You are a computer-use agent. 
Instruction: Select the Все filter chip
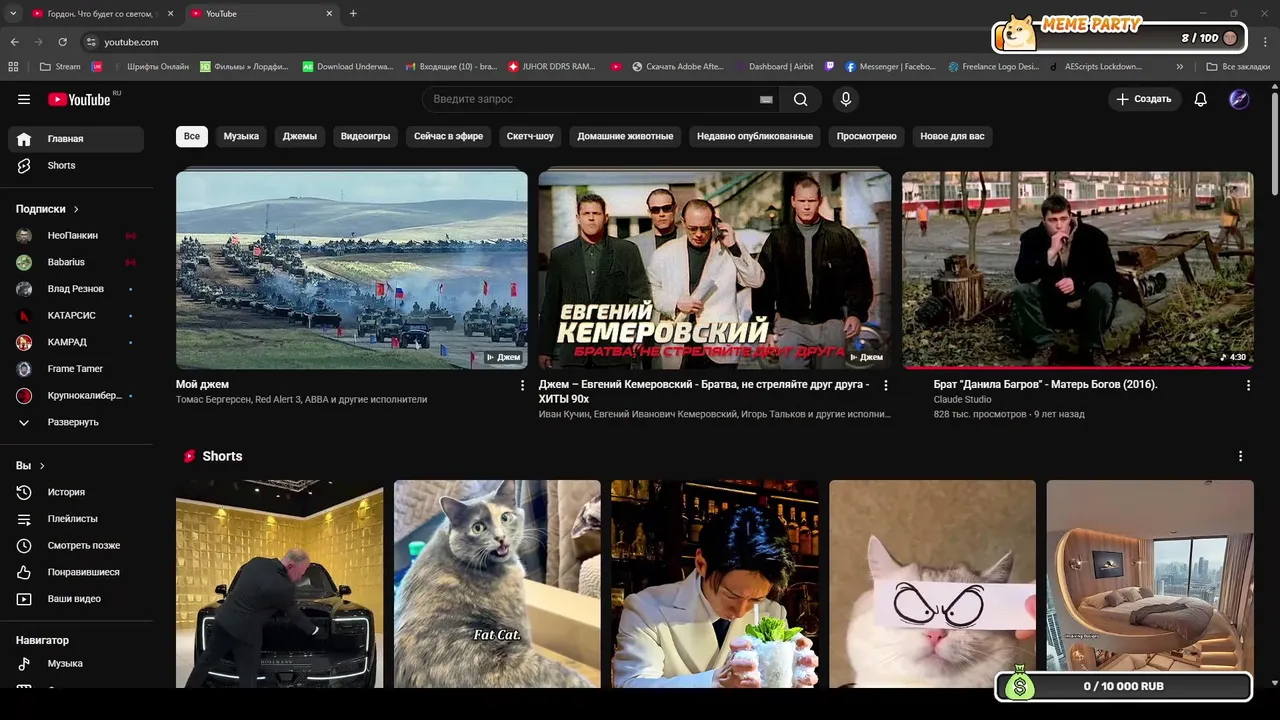tap(192, 136)
